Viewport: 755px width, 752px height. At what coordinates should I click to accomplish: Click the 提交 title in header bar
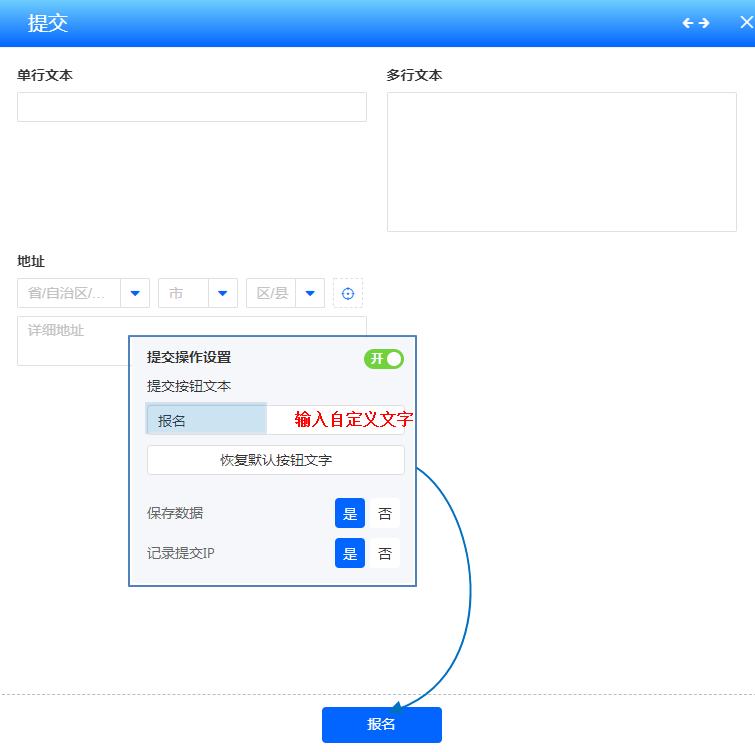click(x=48, y=23)
